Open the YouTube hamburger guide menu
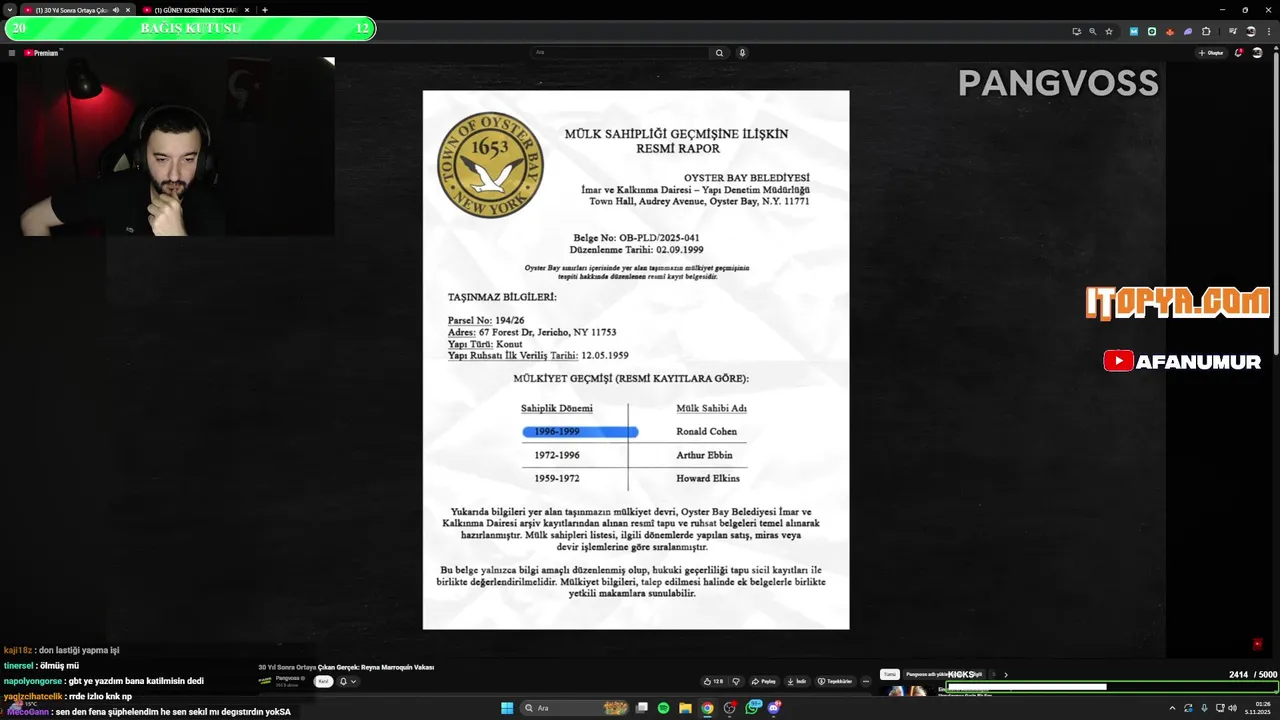Viewport: 1280px width, 720px height. point(12,53)
